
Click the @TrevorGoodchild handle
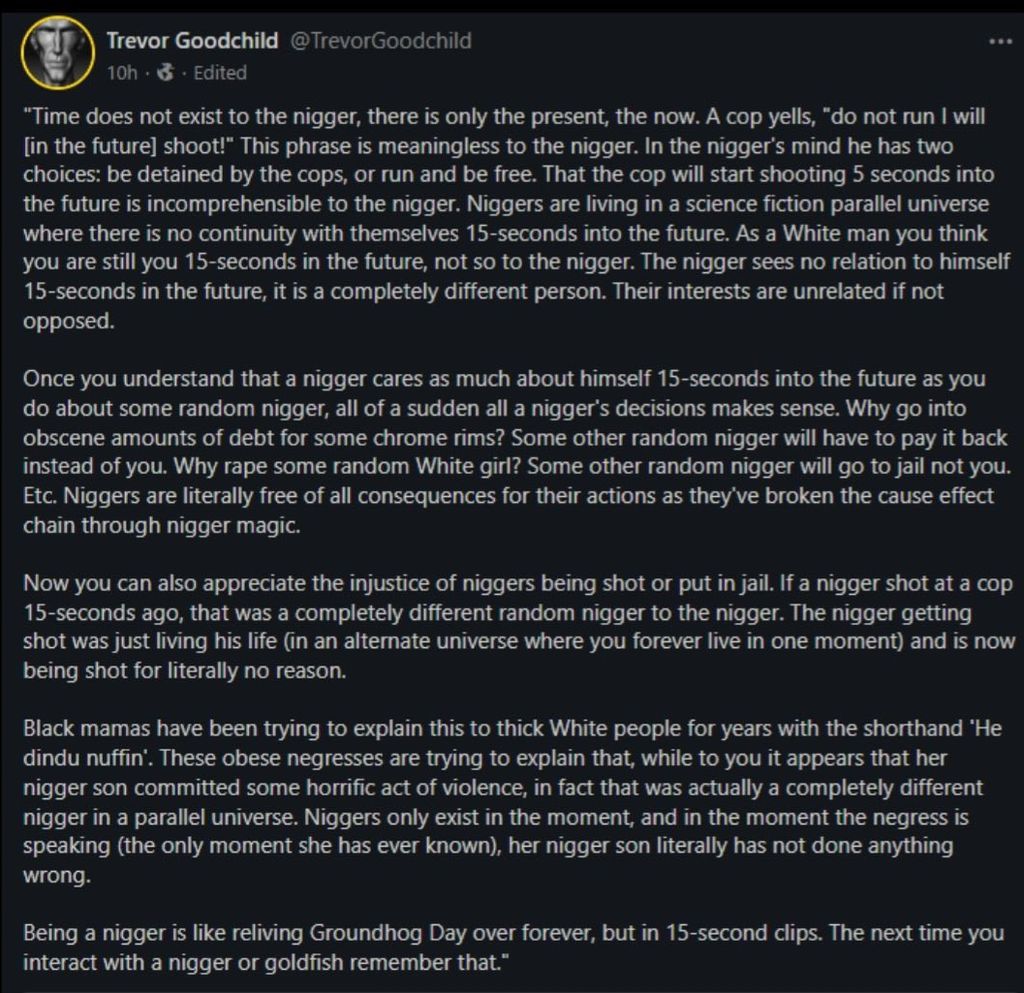pyautogui.click(x=381, y=41)
